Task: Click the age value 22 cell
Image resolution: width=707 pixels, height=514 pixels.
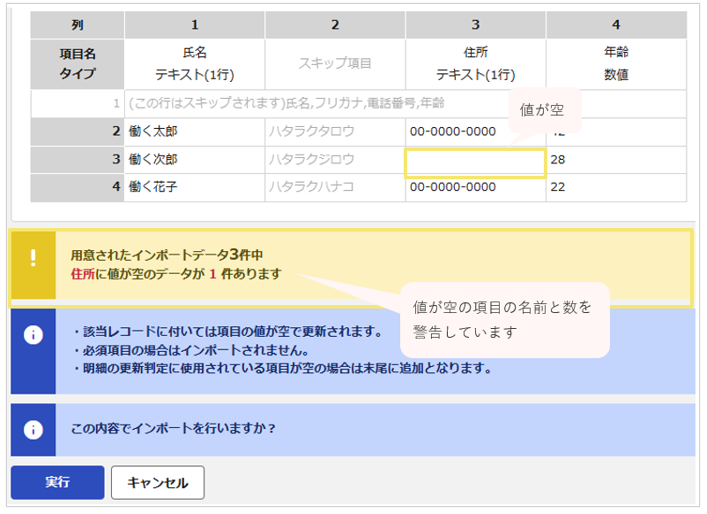Action: click(x=616, y=187)
